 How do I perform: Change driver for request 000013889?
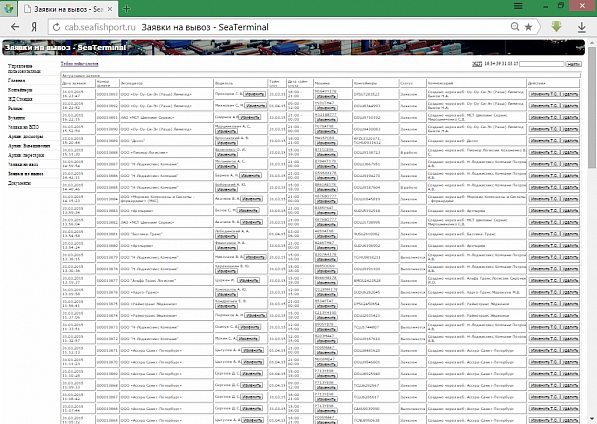226,143
